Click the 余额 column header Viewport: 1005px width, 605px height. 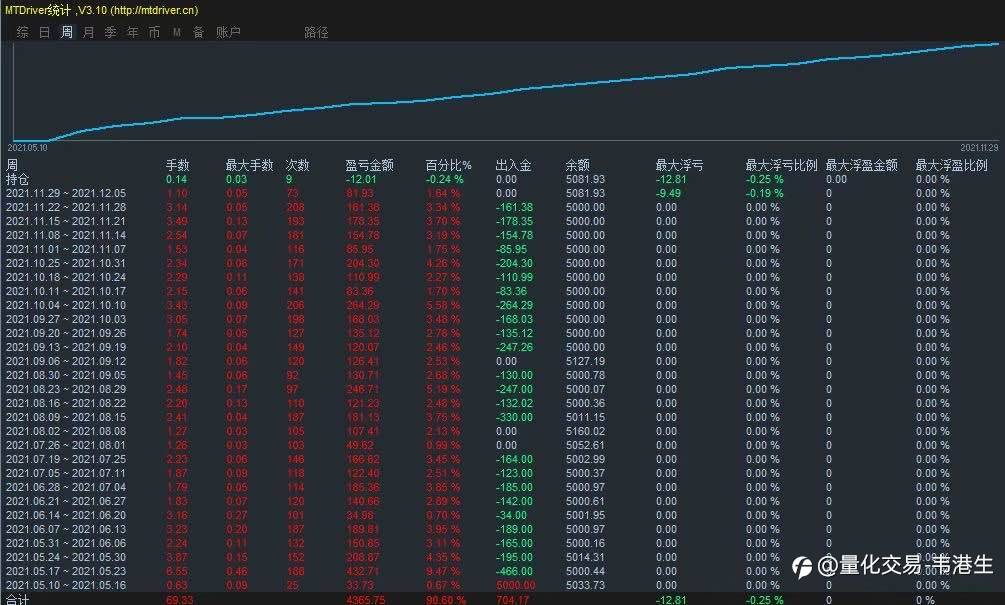coord(577,165)
